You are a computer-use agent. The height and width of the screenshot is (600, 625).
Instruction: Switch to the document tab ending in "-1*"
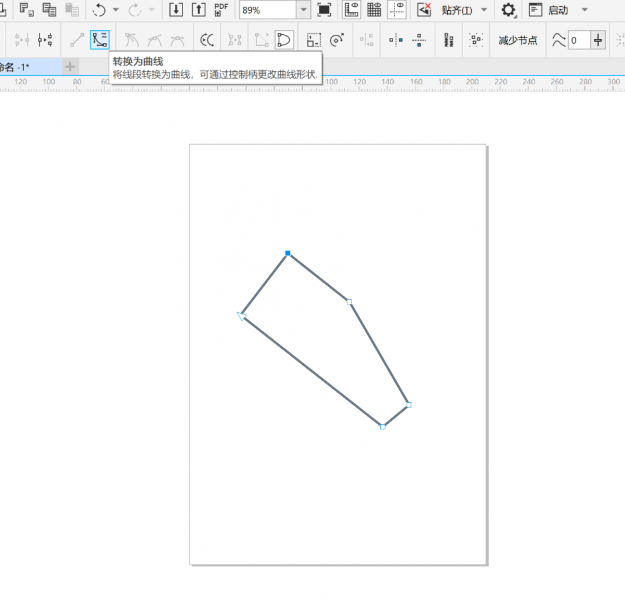pyautogui.click(x=25, y=66)
